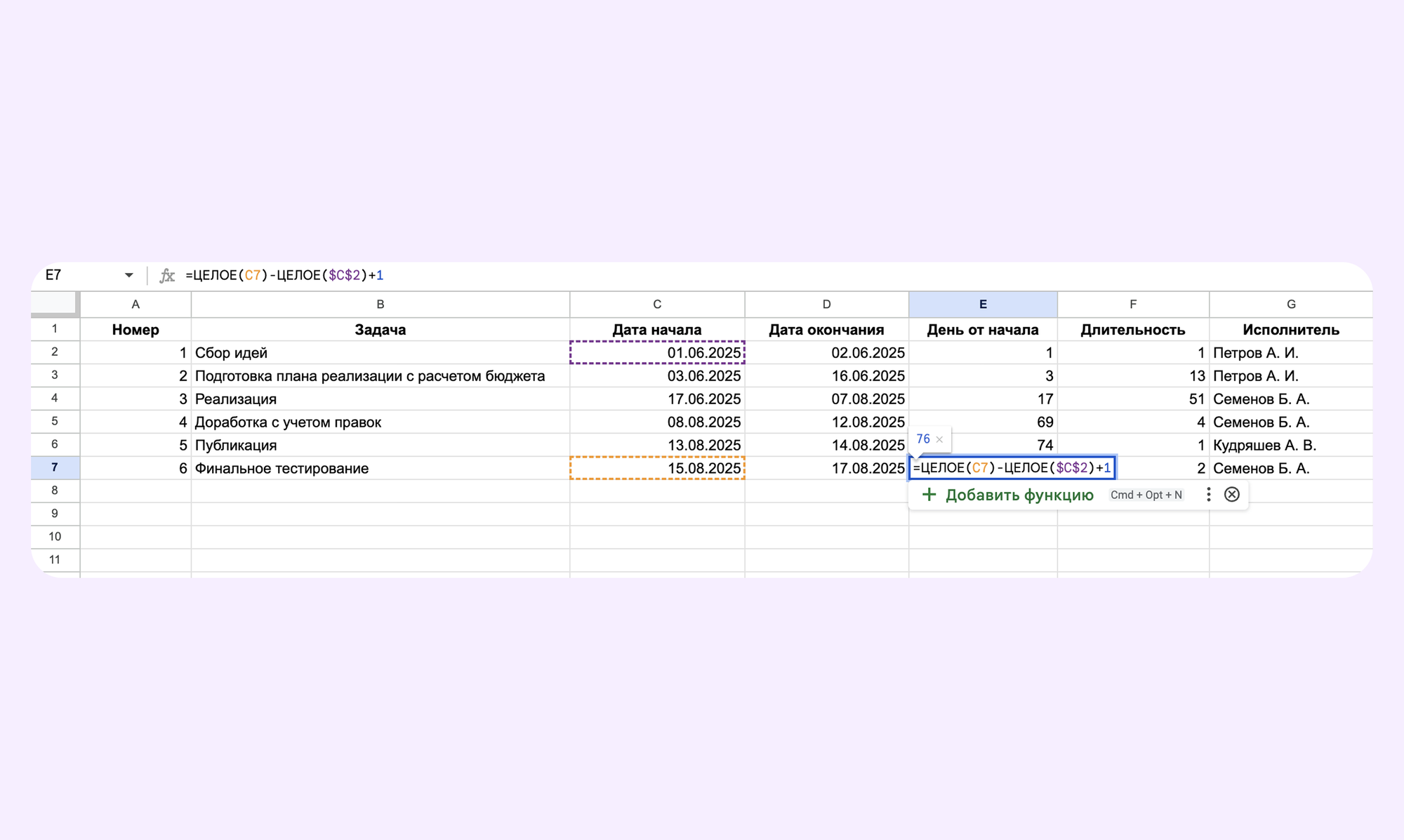Click the Кудряшев А. В. cell
The height and width of the screenshot is (840, 1404).
pyautogui.click(x=1291, y=446)
